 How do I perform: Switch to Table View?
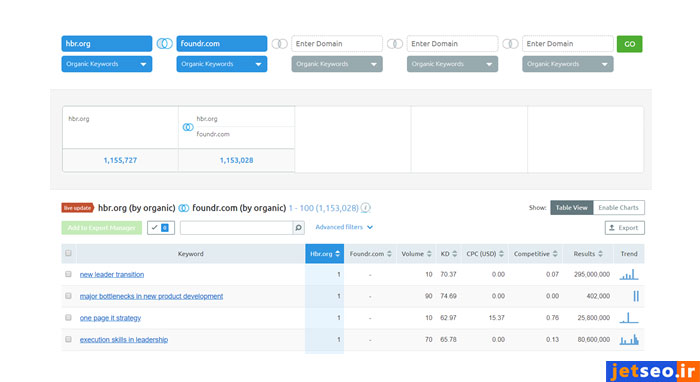(571, 208)
